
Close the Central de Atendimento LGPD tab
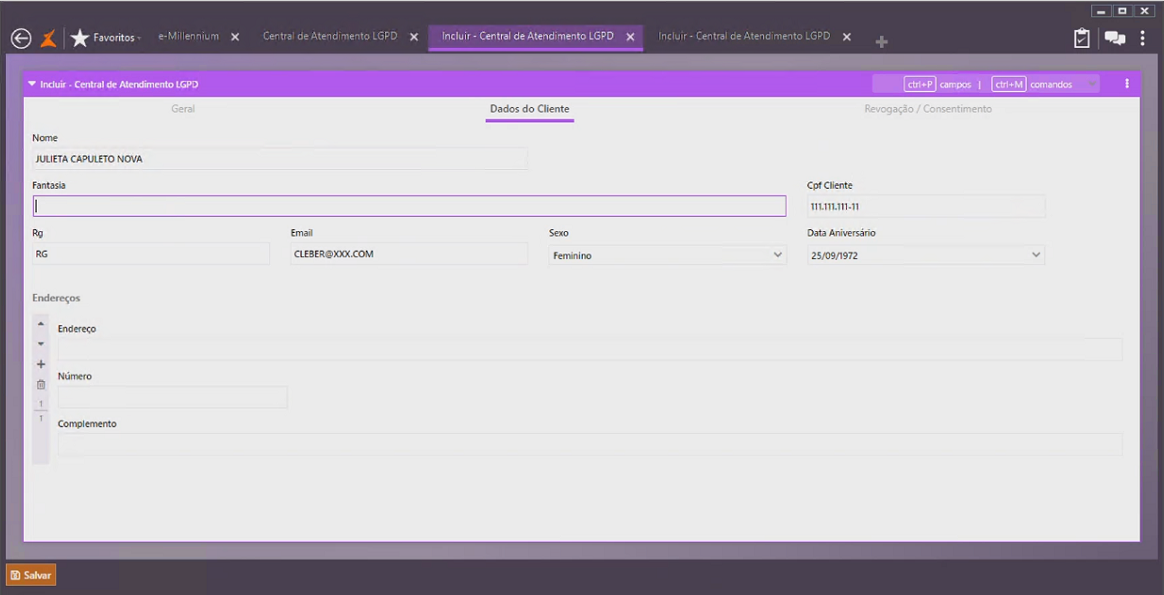point(414,36)
